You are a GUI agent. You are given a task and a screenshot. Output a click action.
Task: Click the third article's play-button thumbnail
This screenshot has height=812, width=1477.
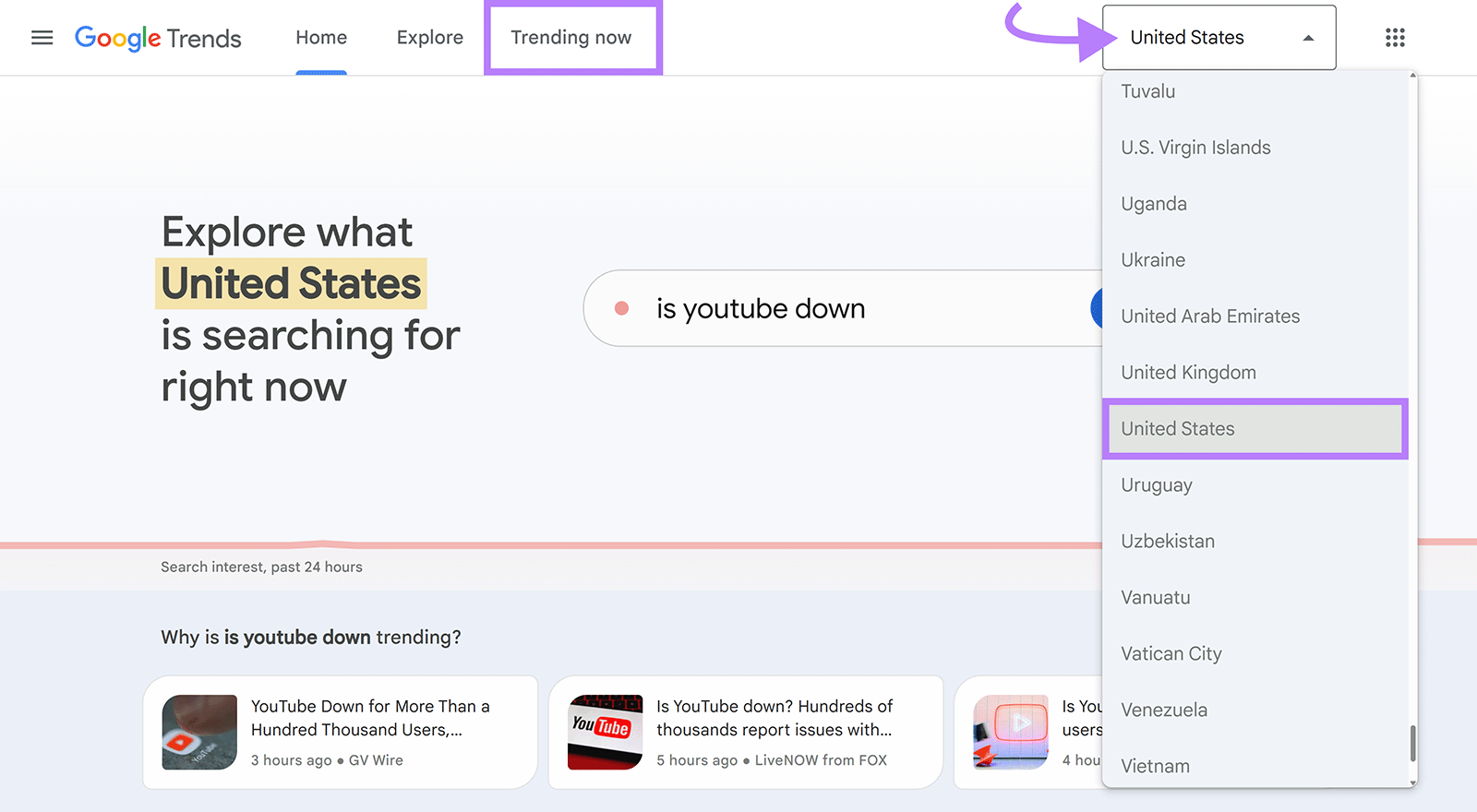point(1010,732)
